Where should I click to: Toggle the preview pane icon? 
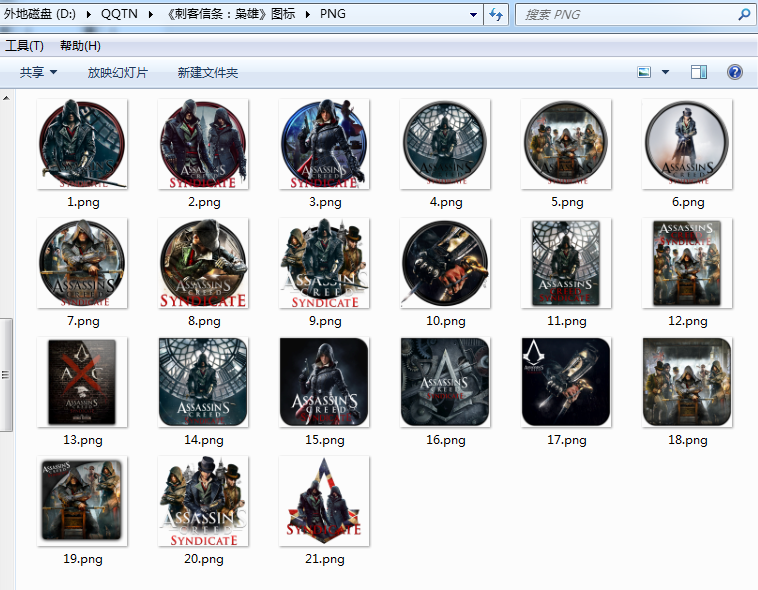pos(699,72)
